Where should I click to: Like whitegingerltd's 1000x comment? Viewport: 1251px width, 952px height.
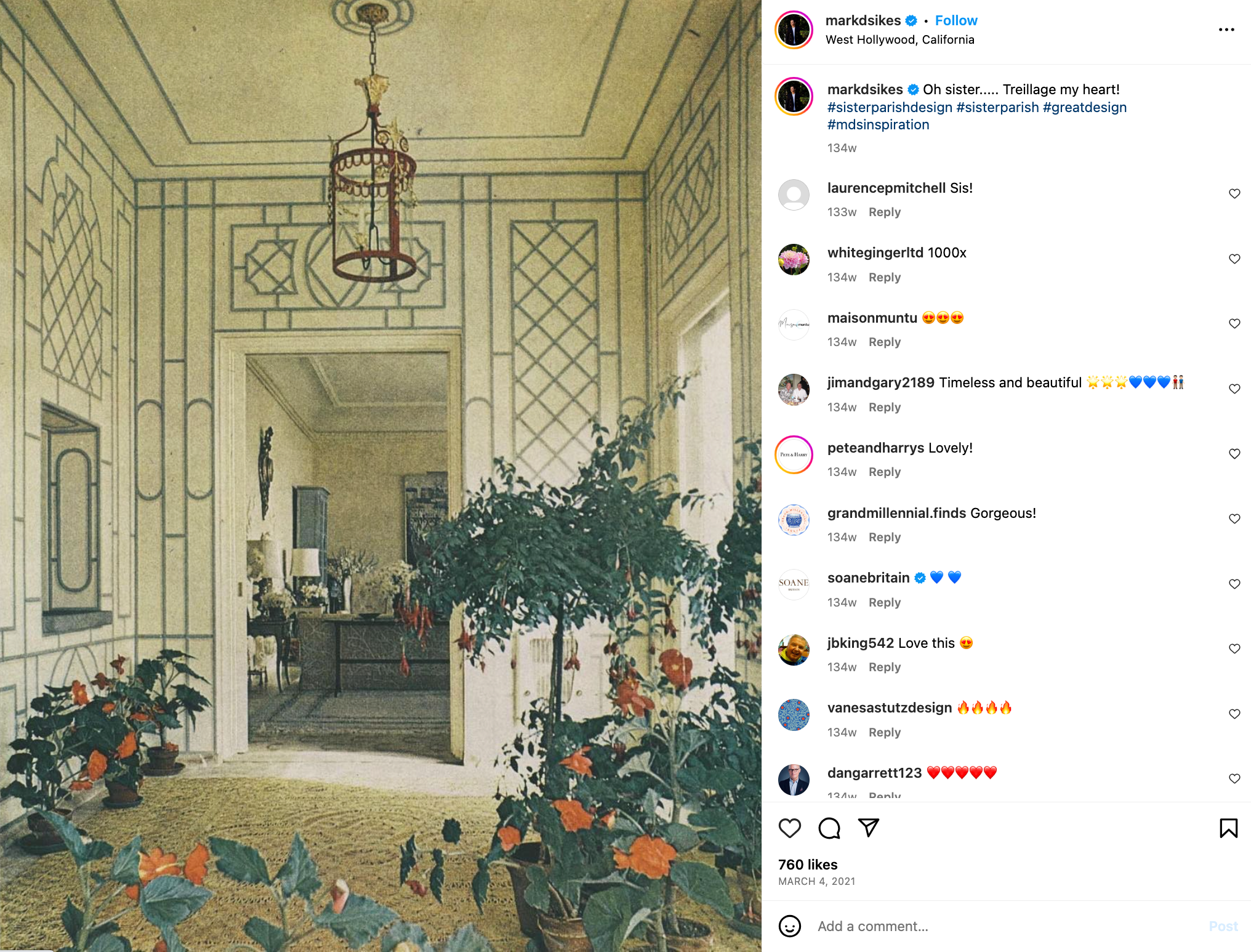click(x=1234, y=259)
